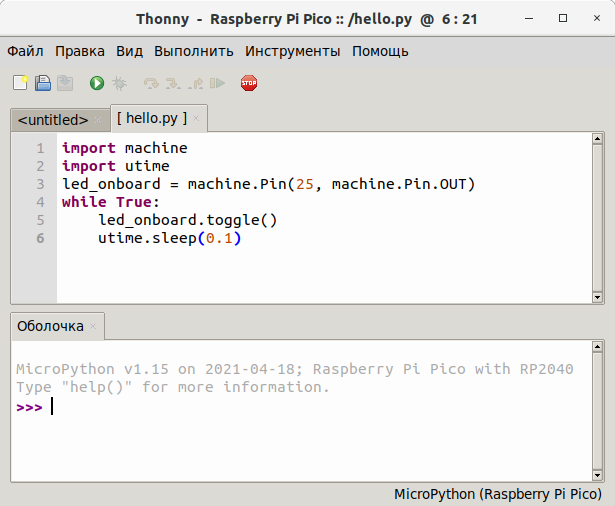The image size is (615, 506).
Task: Close the <untitled> tab
Action: coord(98,120)
